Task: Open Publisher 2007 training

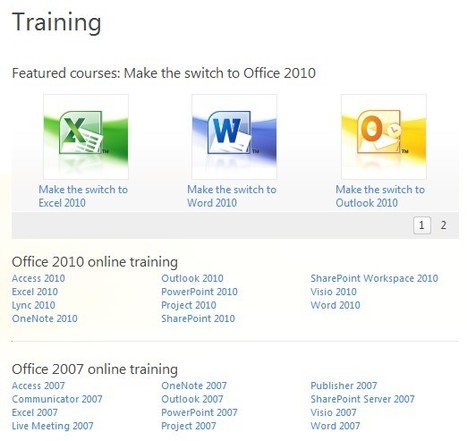Action: coord(344,386)
